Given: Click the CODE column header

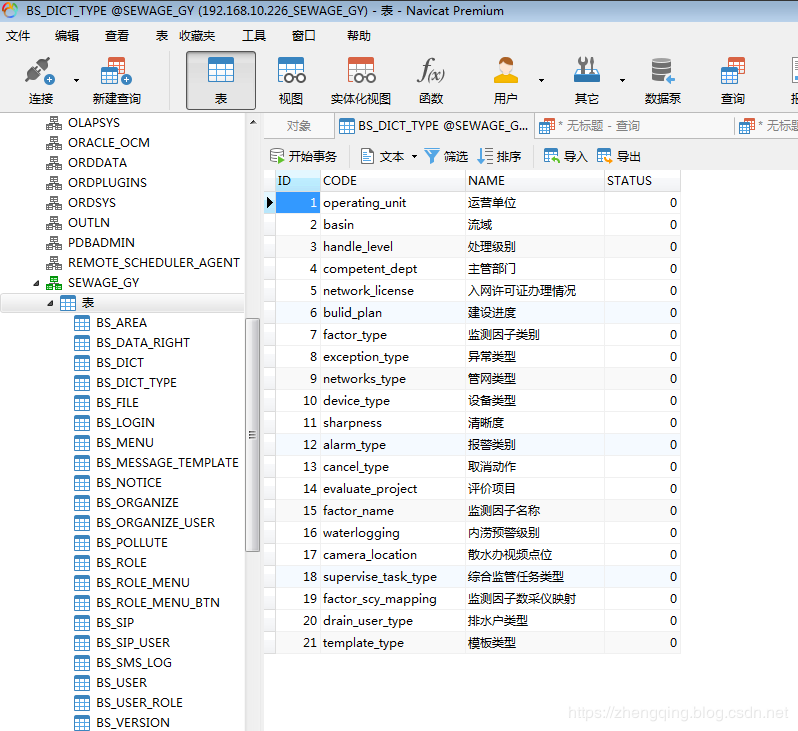Looking at the screenshot, I should pyautogui.click(x=393, y=181).
